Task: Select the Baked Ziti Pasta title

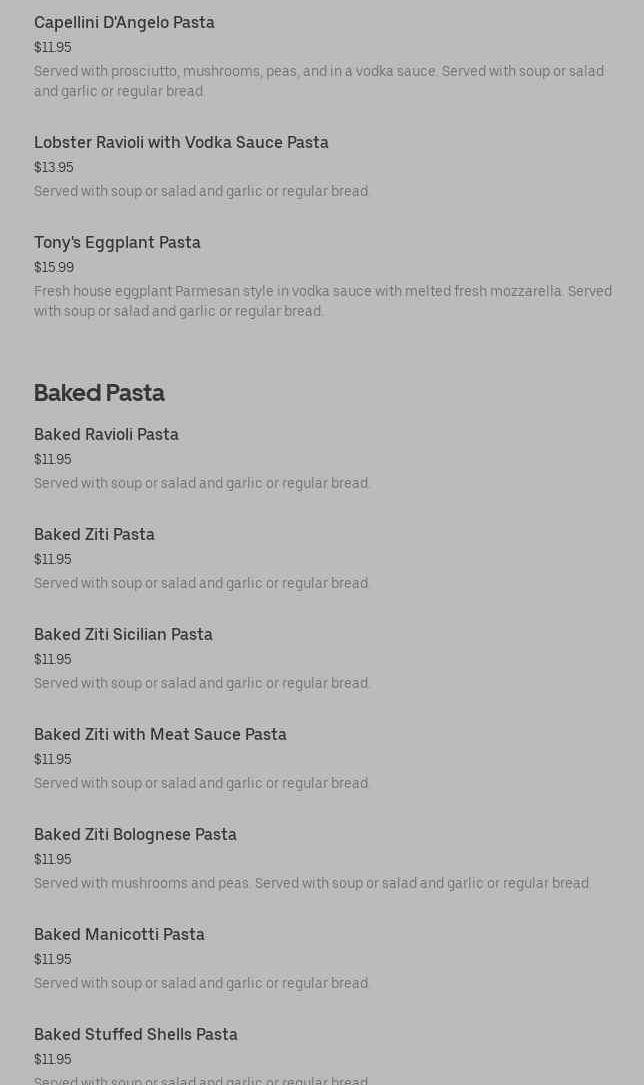Action: click(x=94, y=534)
